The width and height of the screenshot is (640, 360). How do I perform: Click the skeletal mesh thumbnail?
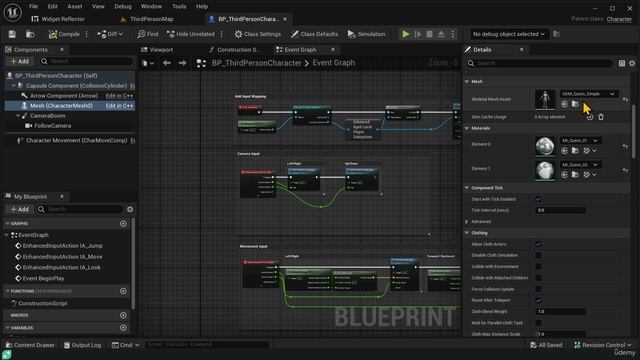(x=545, y=99)
